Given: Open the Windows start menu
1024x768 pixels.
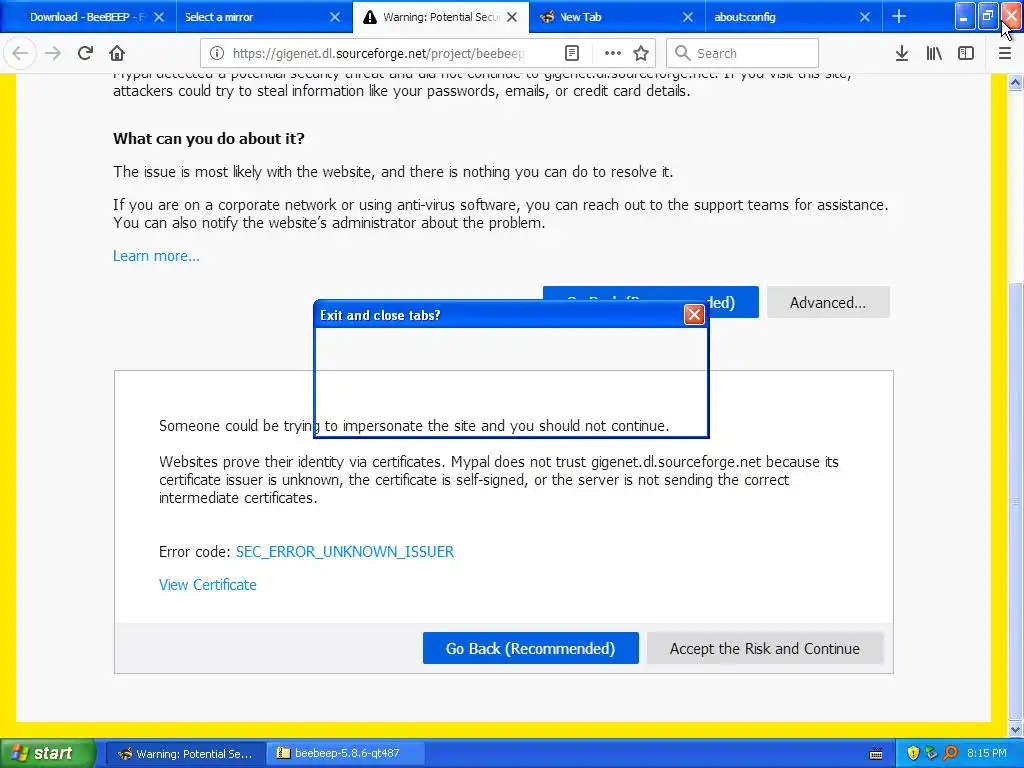Looking at the screenshot, I should (x=47, y=753).
